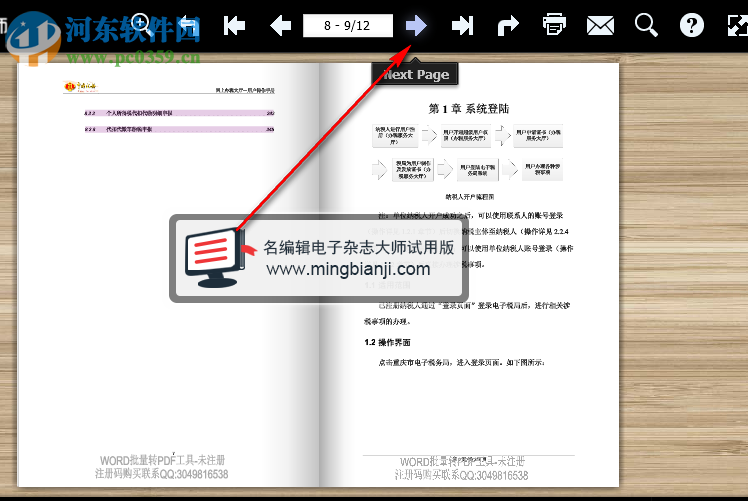The image size is (748, 501).
Task: Go to the previous page
Action: pos(280,25)
